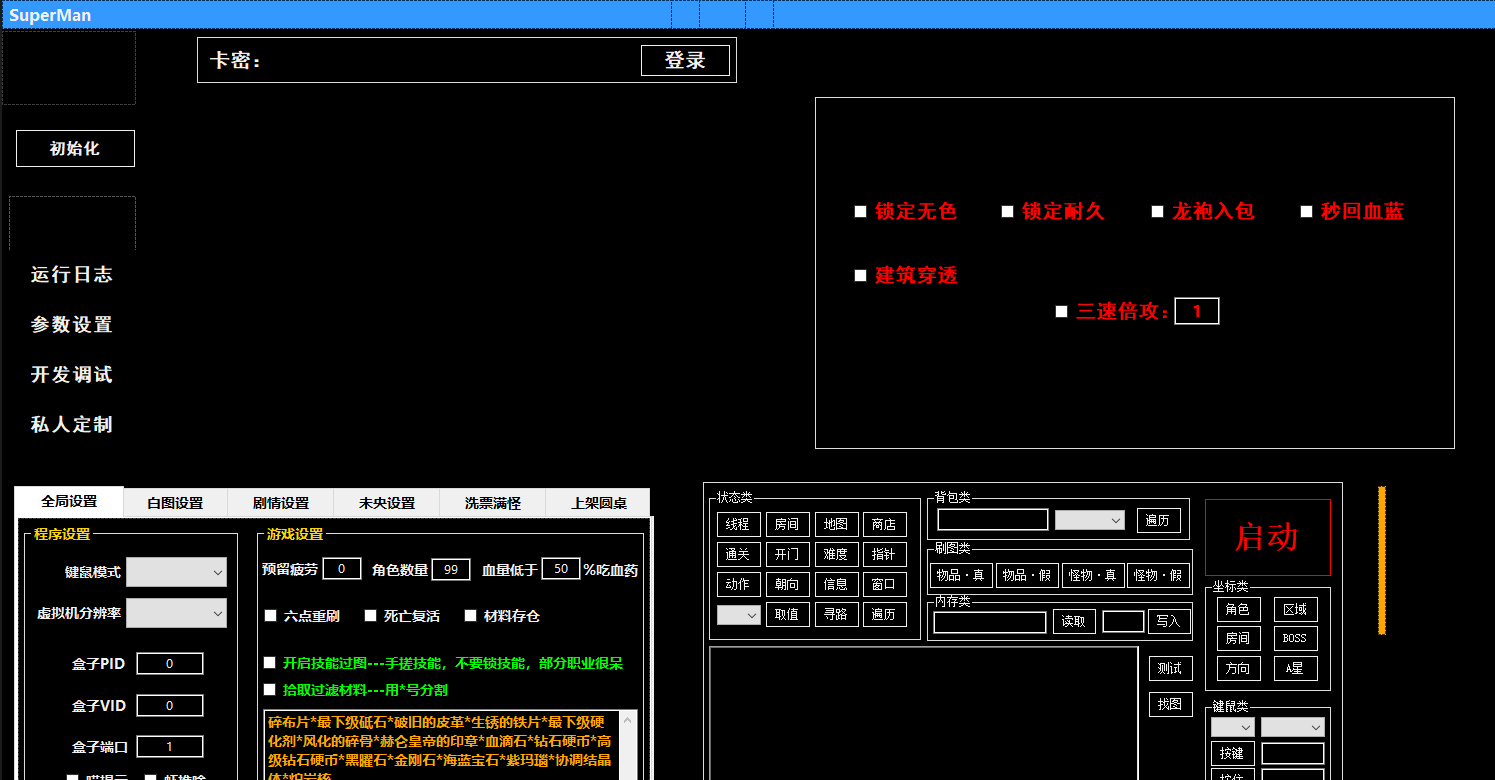Switch to the 白图设置 tab
1495x780 pixels.
174,503
